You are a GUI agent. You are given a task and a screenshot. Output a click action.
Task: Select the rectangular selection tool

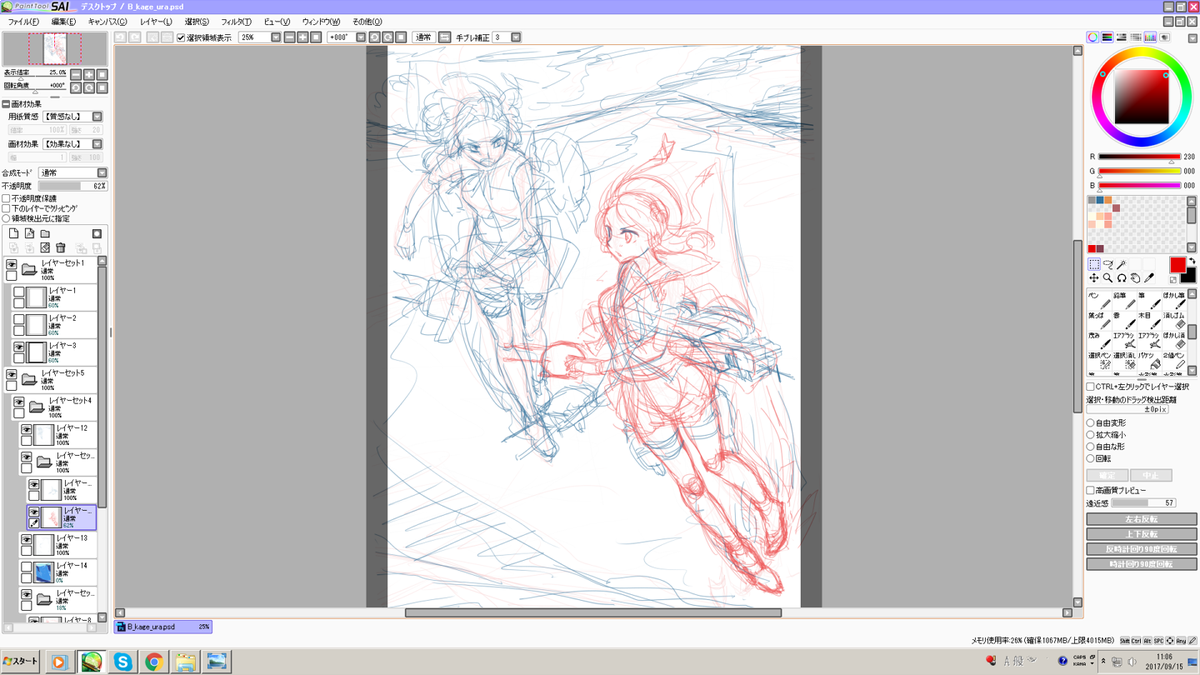click(1094, 263)
